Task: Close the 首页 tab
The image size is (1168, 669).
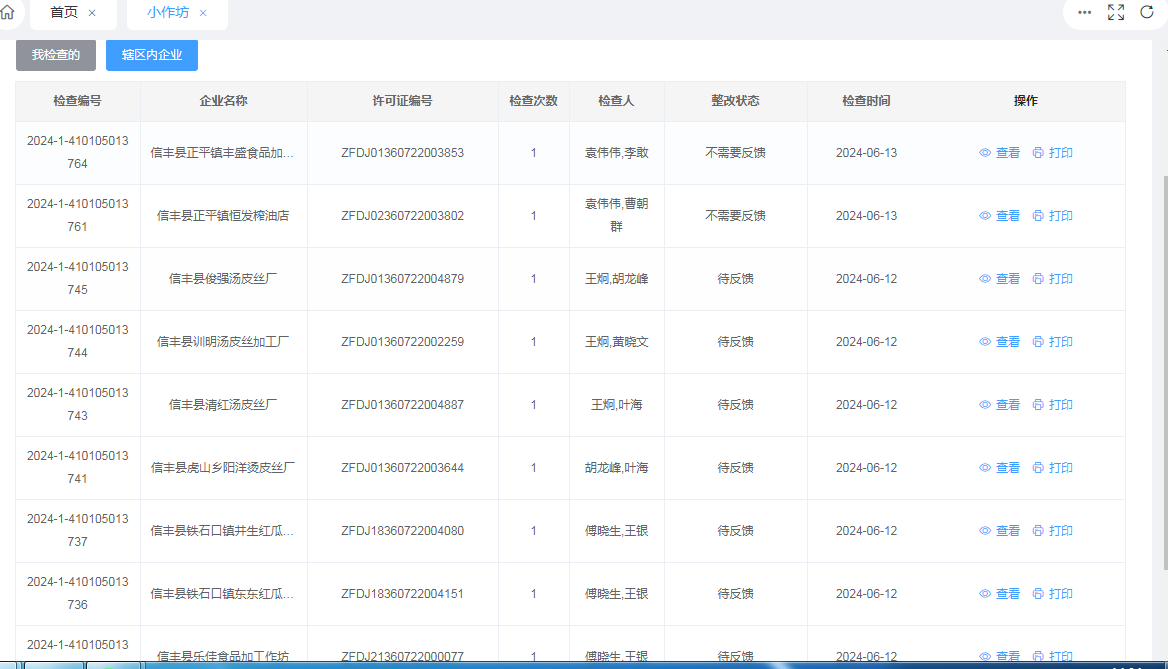Action: pos(92,13)
